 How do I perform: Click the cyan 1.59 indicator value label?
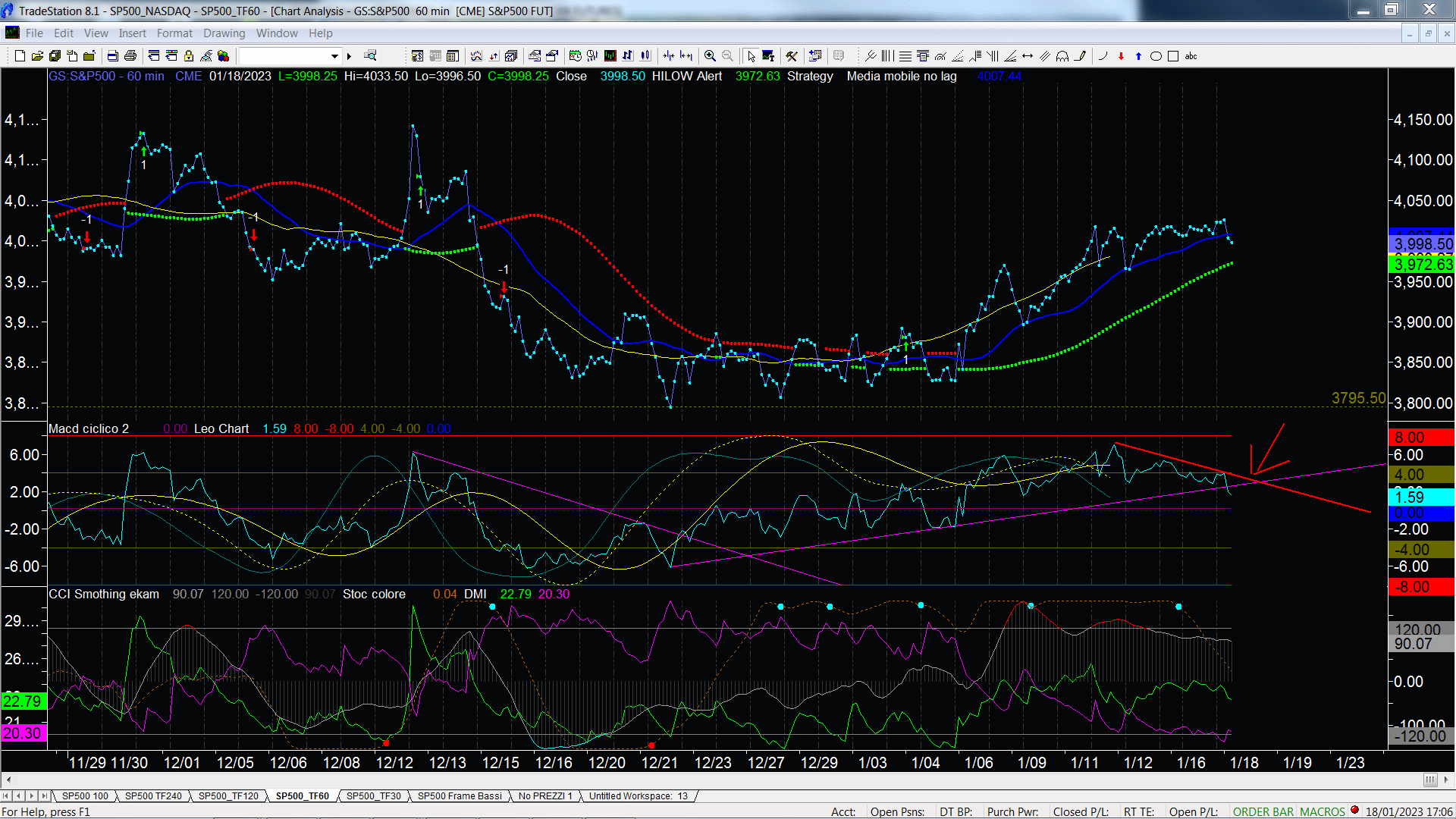coord(1421,497)
